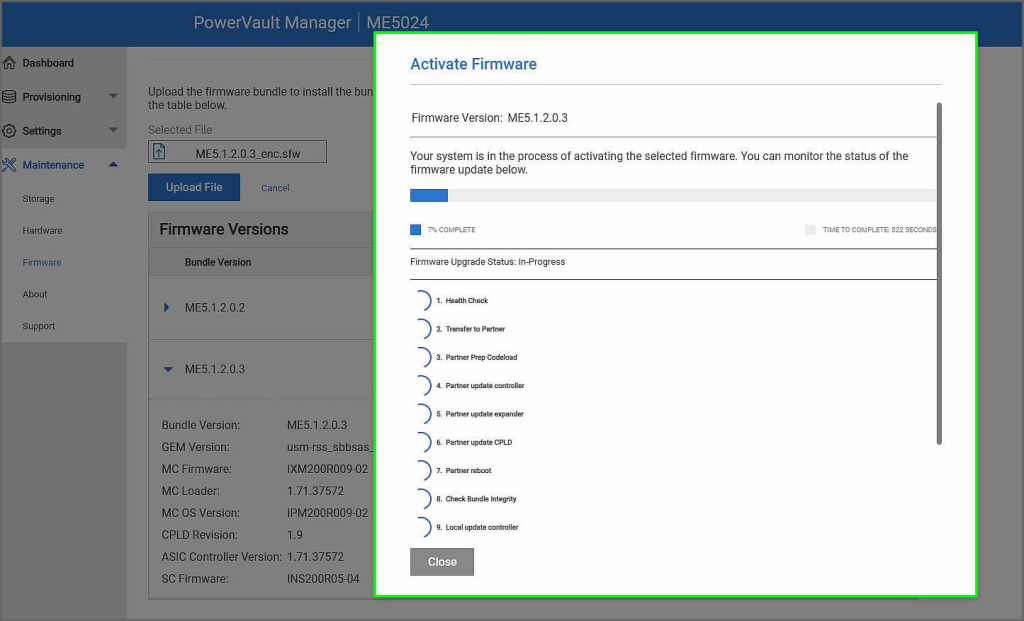Click the Upload File button
The height and width of the screenshot is (621, 1024).
pyautogui.click(x=194, y=187)
